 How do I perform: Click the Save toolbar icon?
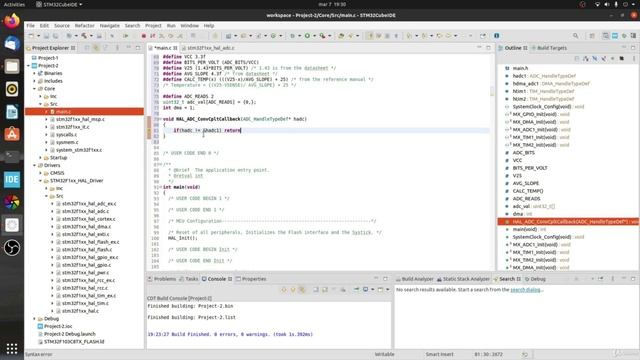tap(46, 36)
